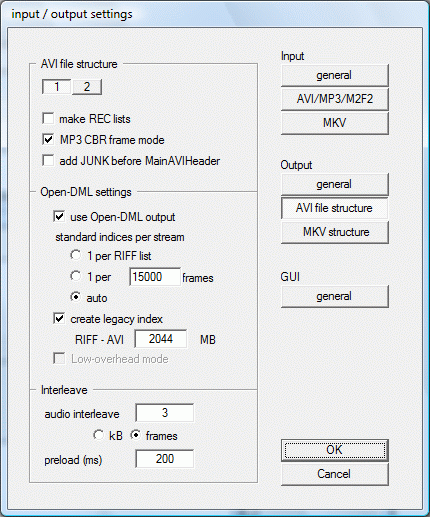Switch to AVI file structure page 2

[87, 87]
